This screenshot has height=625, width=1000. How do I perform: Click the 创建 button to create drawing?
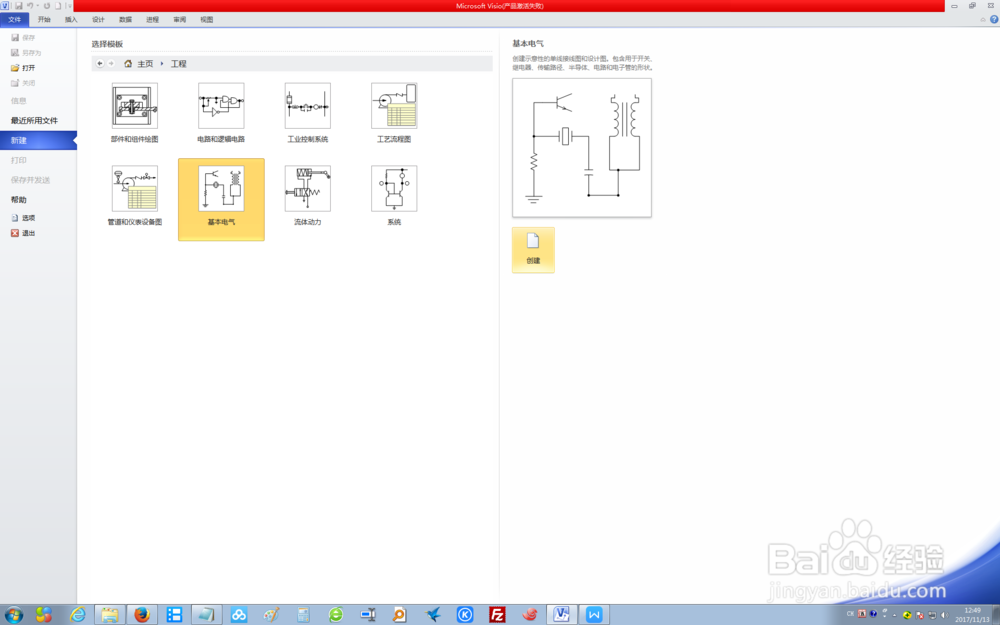tap(533, 250)
